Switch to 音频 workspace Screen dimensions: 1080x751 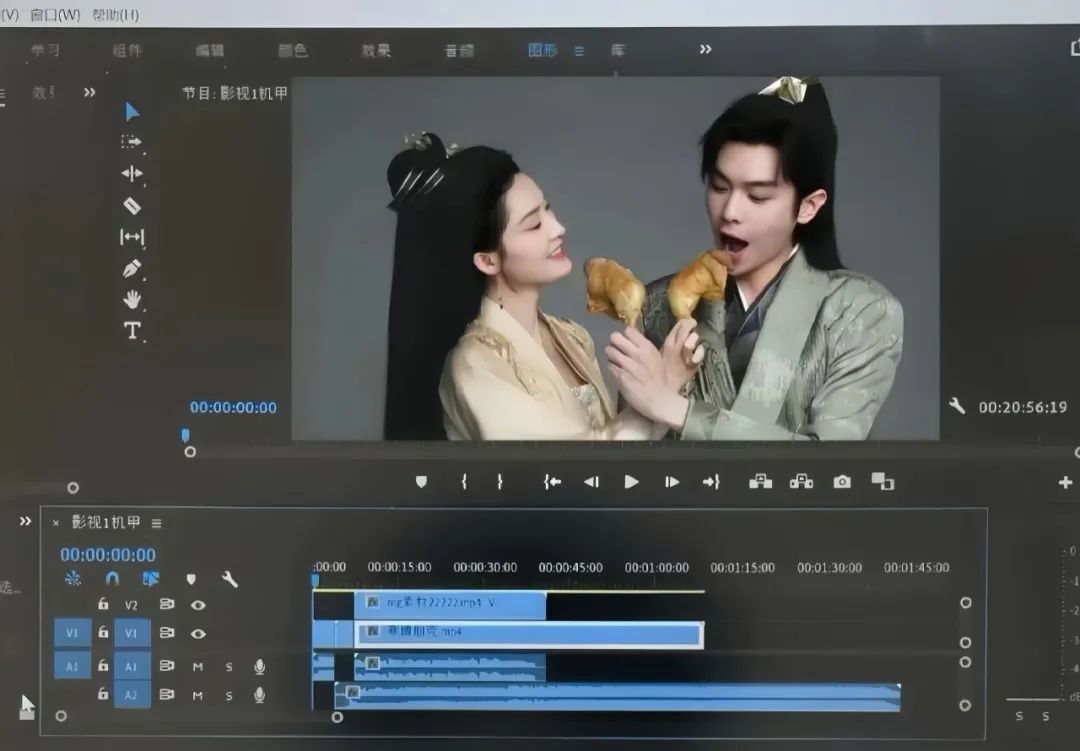459,50
